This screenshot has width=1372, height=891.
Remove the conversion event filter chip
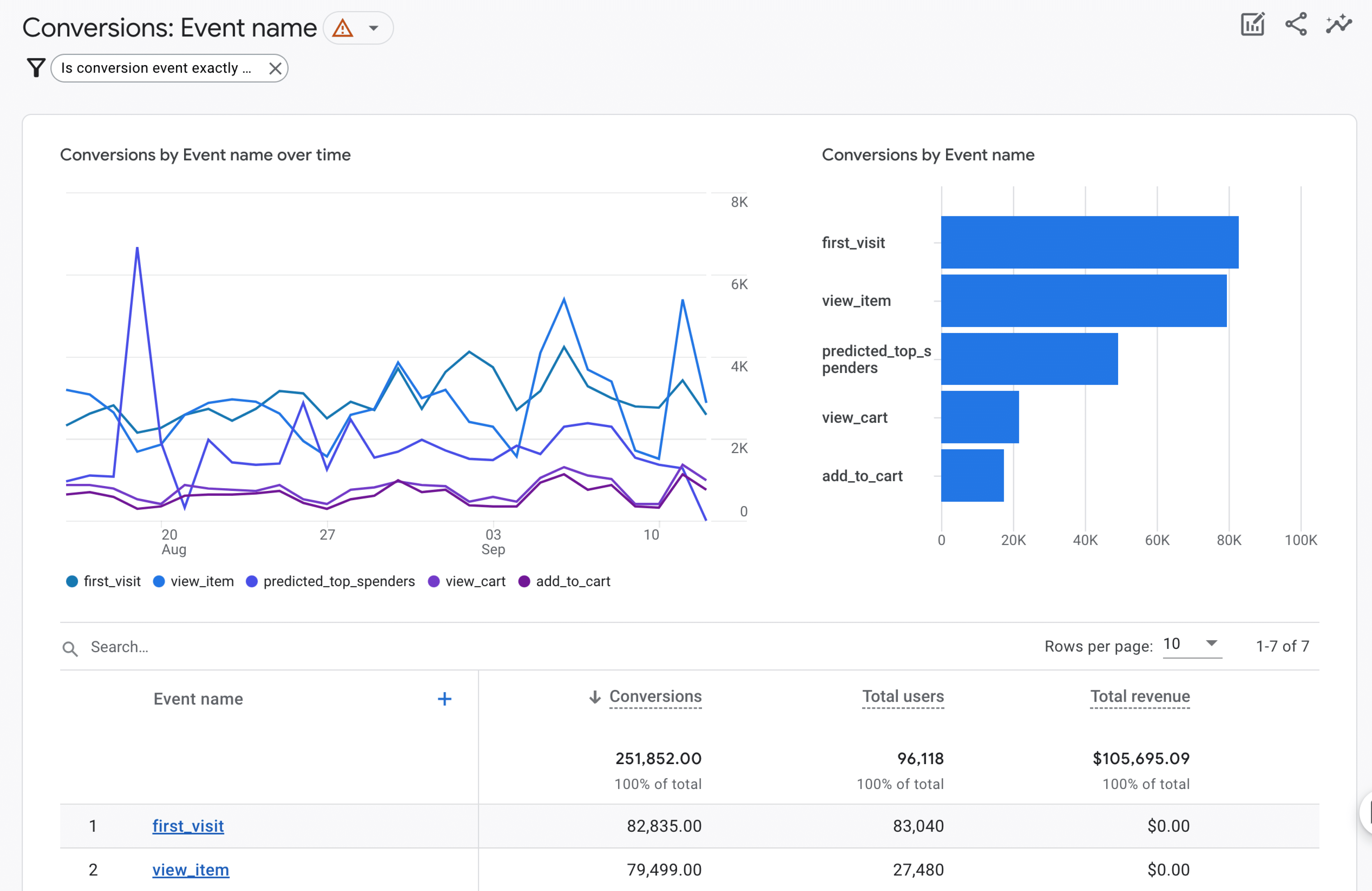(275, 69)
